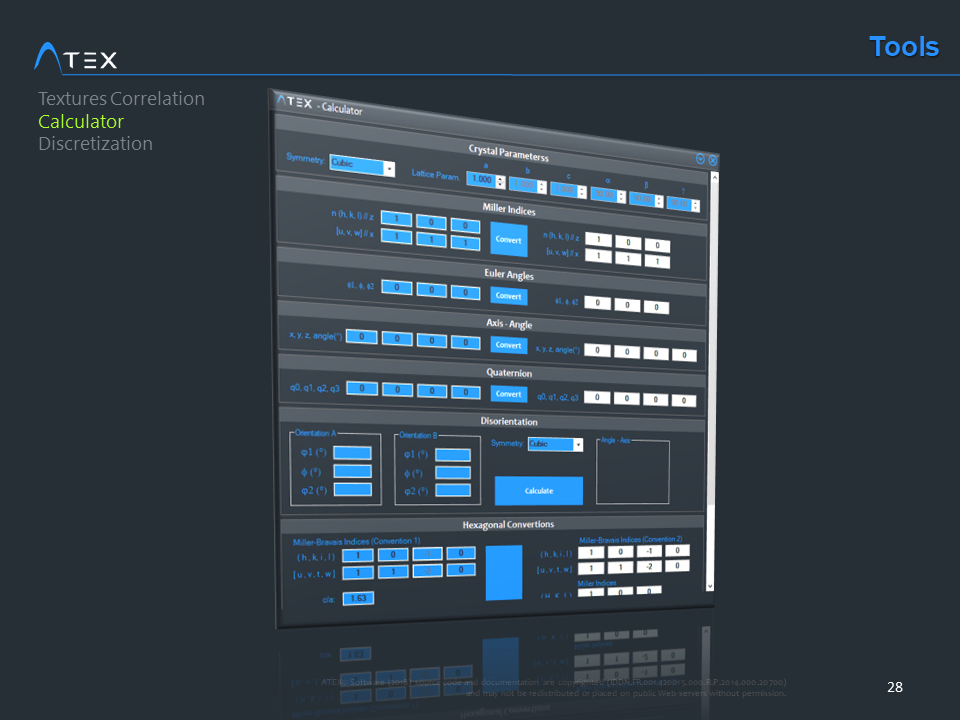960x720 pixels.
Task: Click the Euler Angles section header
Action: (509, 274)
